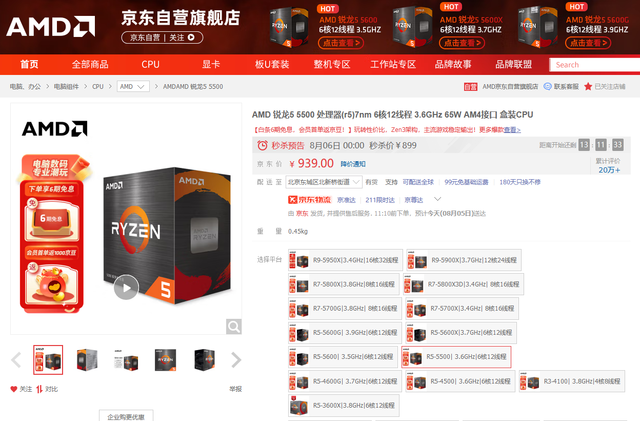This screenshot has width=640, height=421.
Task: Click 企业购更优惠 button
Action: pyautogui.click(x=126, y=416)
